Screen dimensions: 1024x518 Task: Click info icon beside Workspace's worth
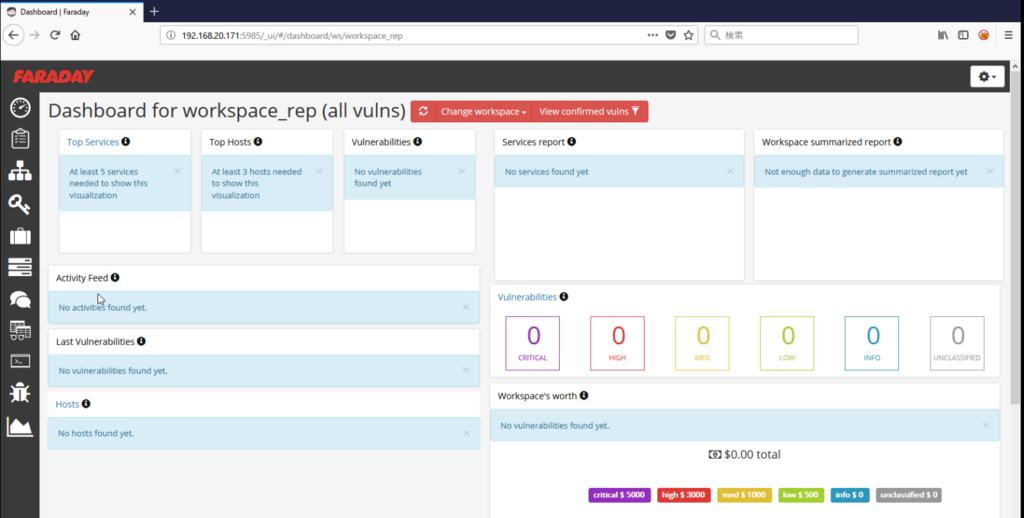click(584, 395)
